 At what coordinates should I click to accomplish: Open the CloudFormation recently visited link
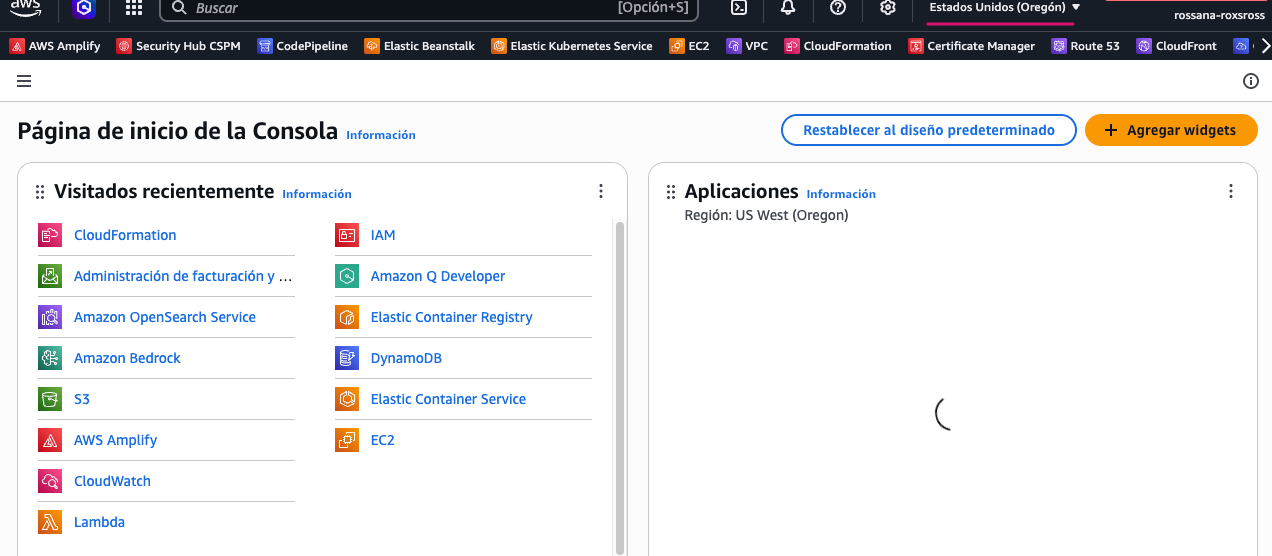pos(125,235)
